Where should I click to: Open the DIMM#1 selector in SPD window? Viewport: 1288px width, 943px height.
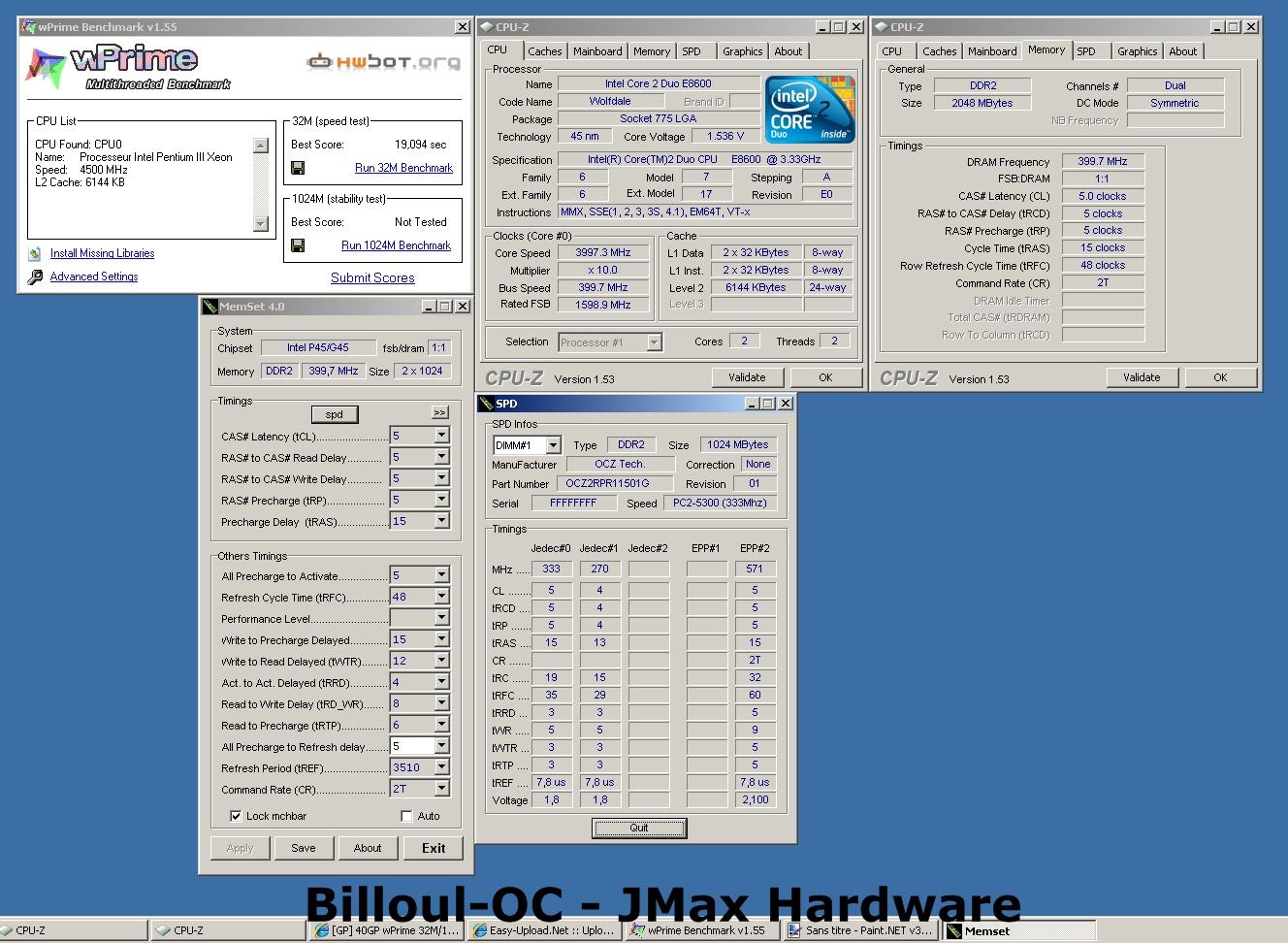[x=553, y=445]
